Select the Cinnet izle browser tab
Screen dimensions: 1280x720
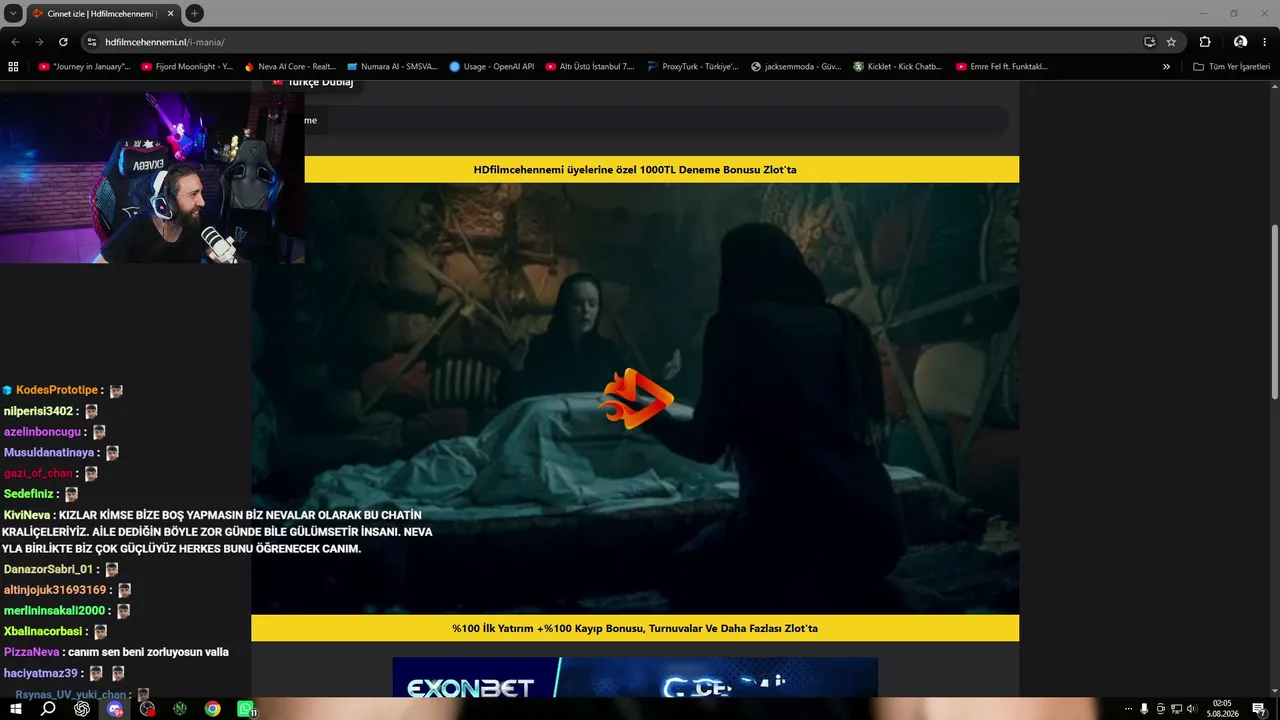(x=103, y=14)
